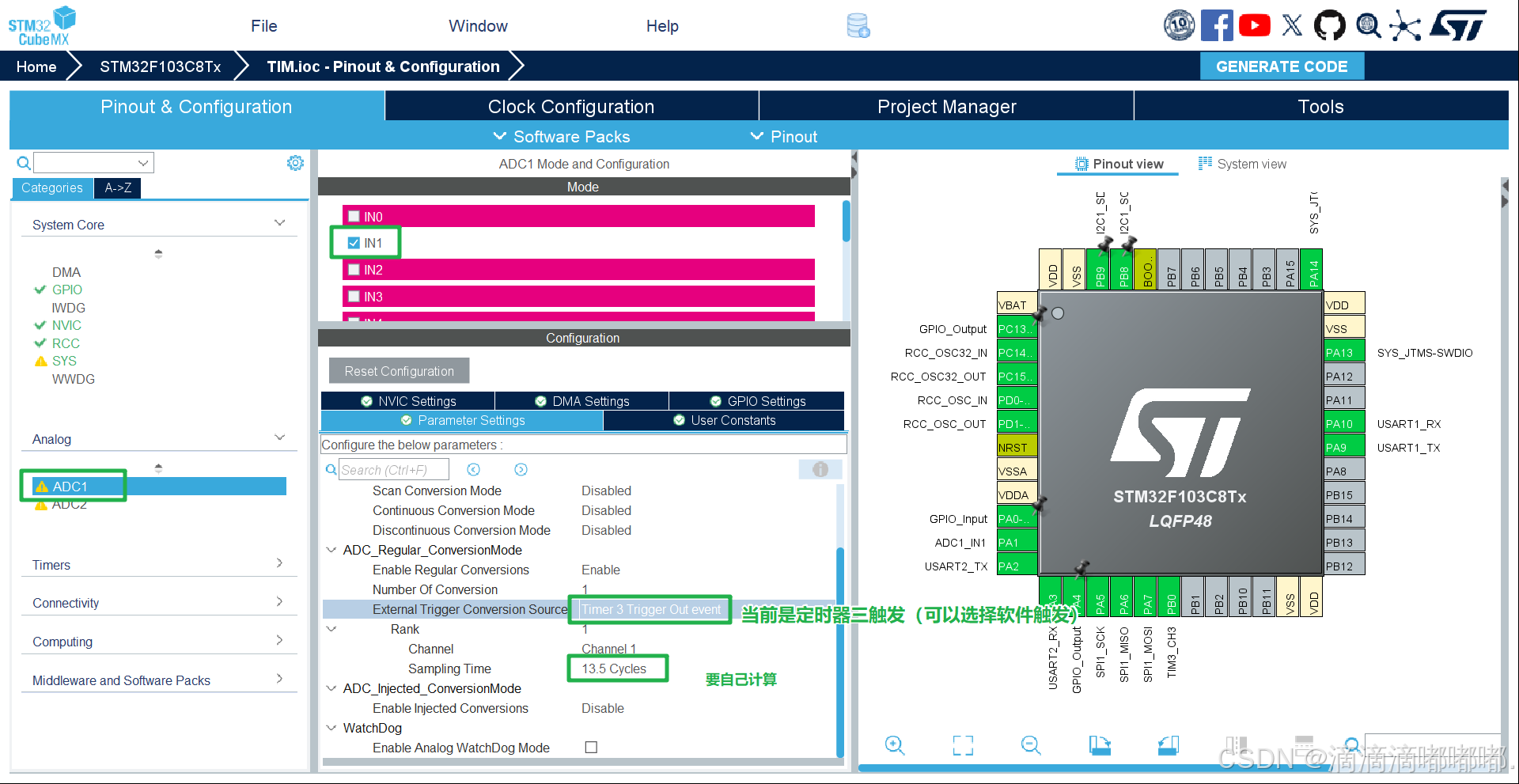
Task: Rotate the chip clockwise icon
Action: 1100,744
